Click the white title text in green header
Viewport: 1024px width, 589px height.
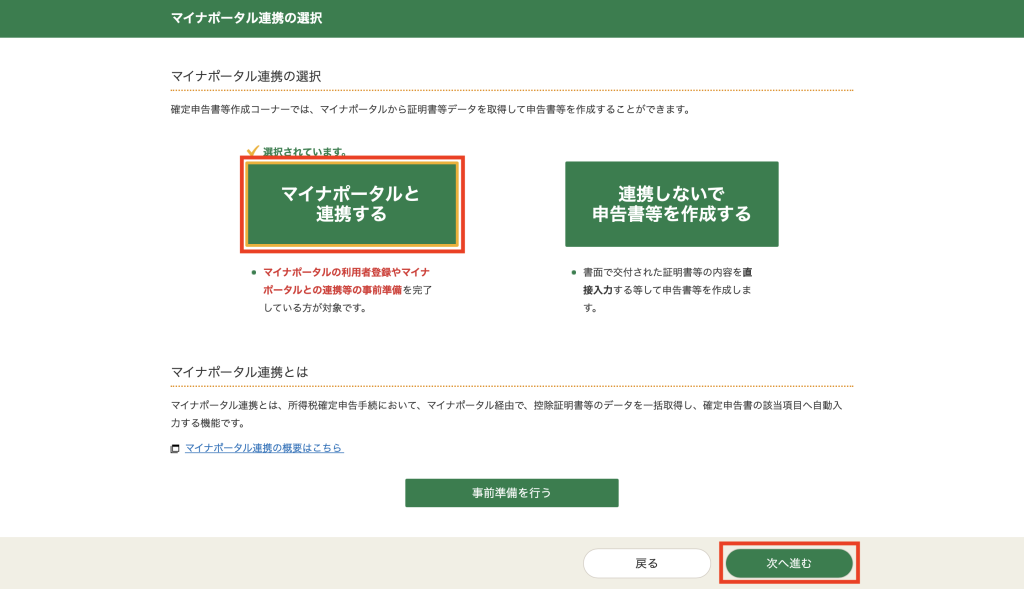click(247, 18)
